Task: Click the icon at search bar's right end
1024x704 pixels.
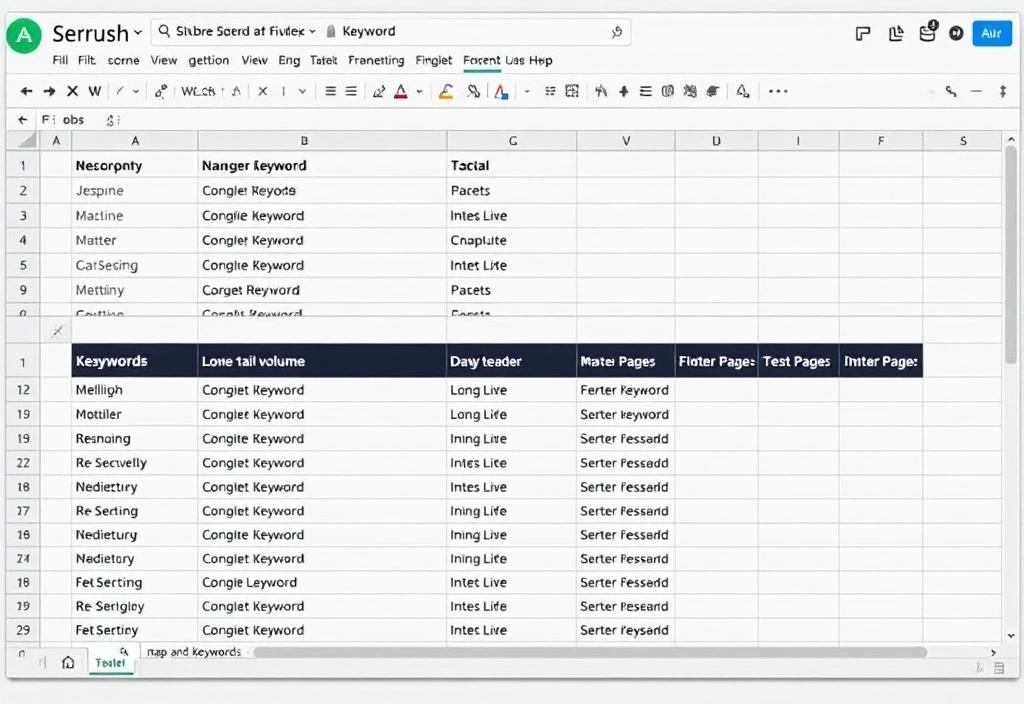Action: [x=616, y=31]
